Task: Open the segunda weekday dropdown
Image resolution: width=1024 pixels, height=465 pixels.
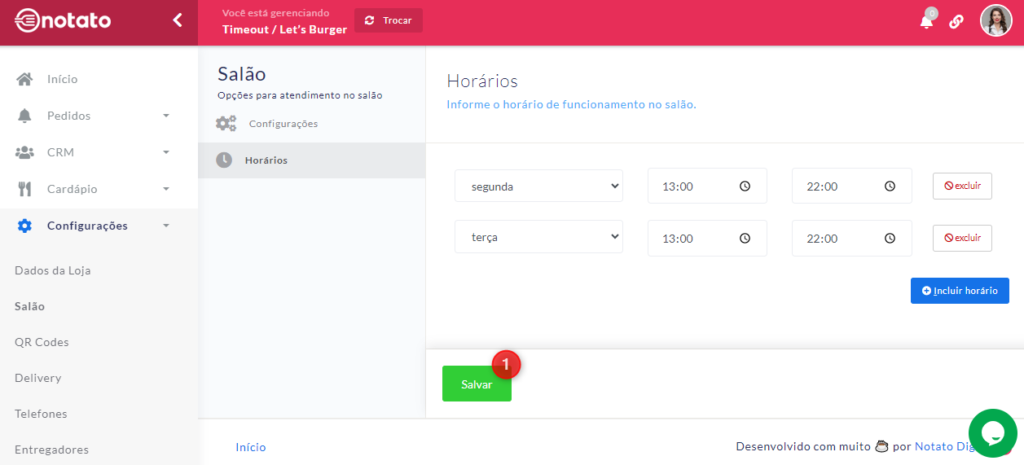Action: [x=538, y=186]
